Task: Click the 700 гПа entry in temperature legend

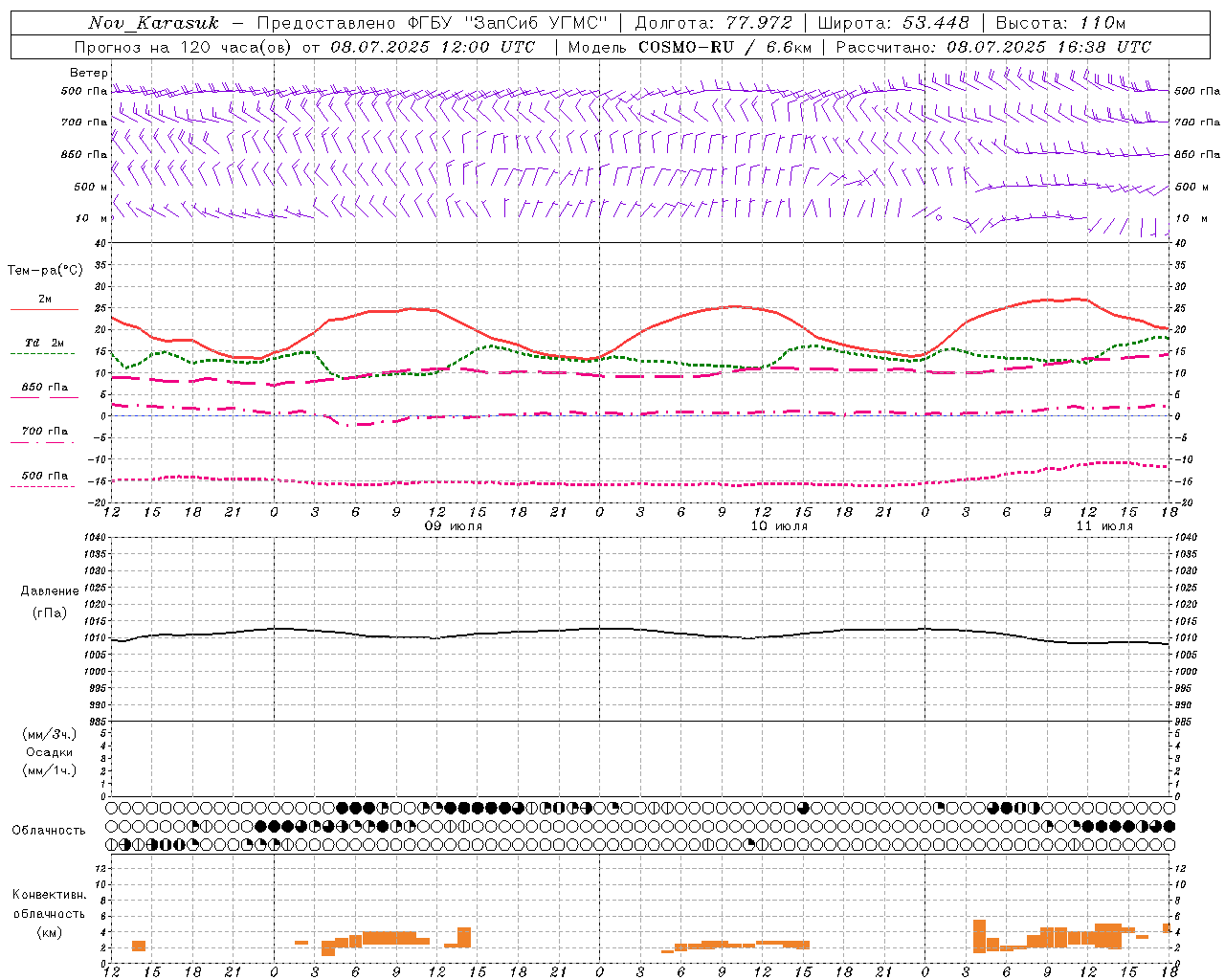Action: [x=44, y=432]
